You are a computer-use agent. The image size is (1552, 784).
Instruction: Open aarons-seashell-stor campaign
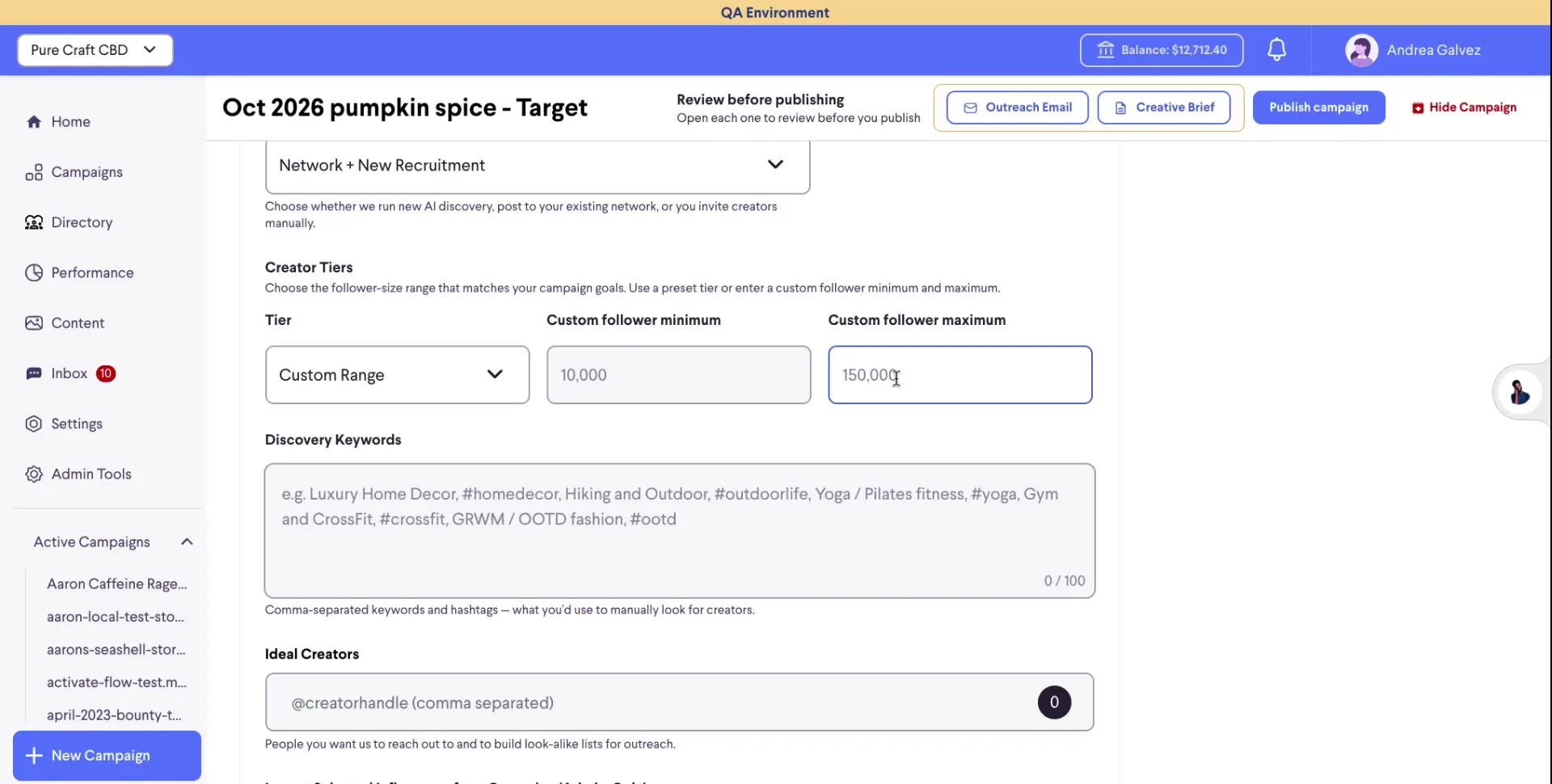pyautogui.click(x=116, y=649)
